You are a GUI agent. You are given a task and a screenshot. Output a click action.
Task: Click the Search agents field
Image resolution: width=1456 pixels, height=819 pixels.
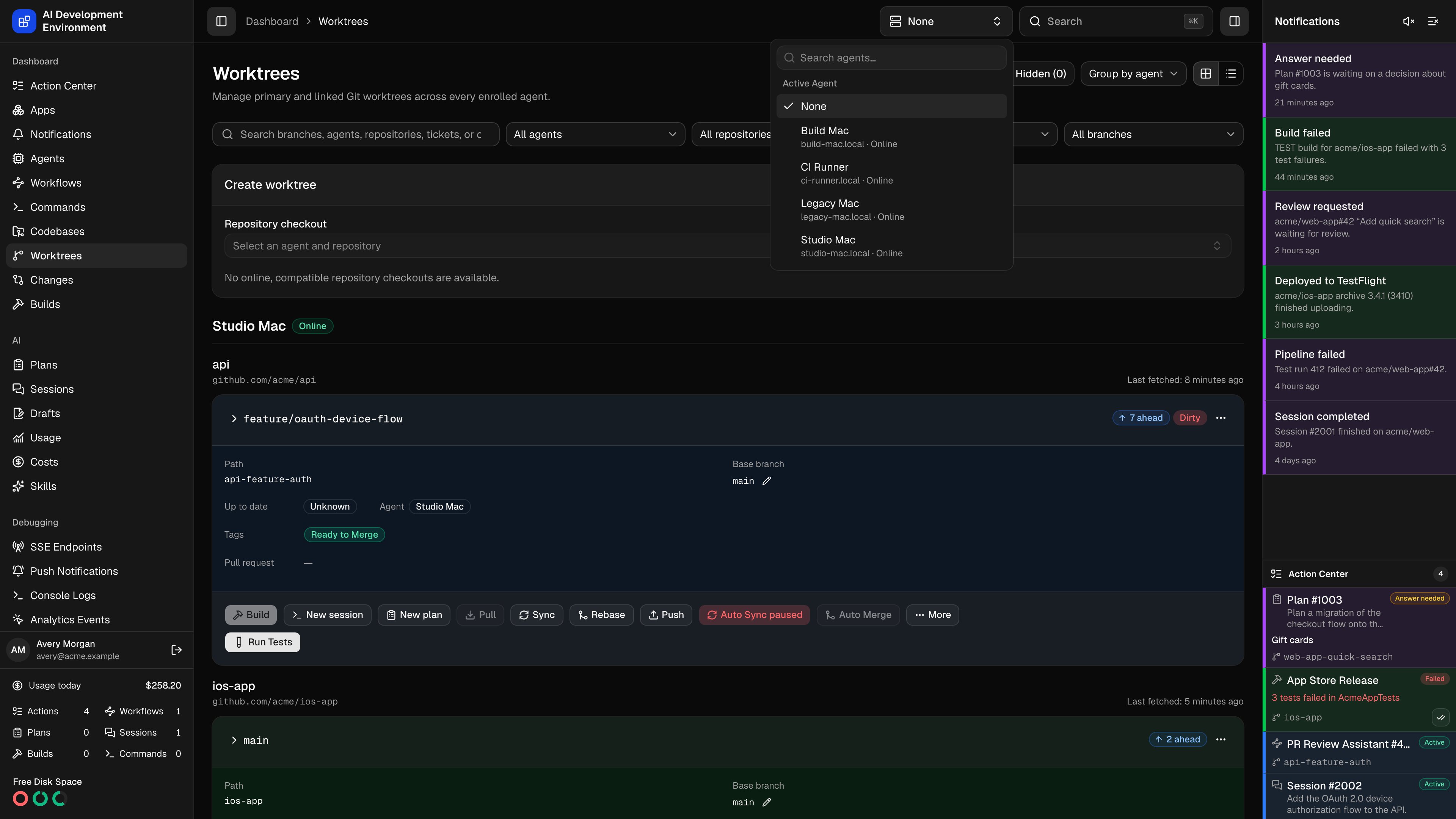[x=891, y=58]
